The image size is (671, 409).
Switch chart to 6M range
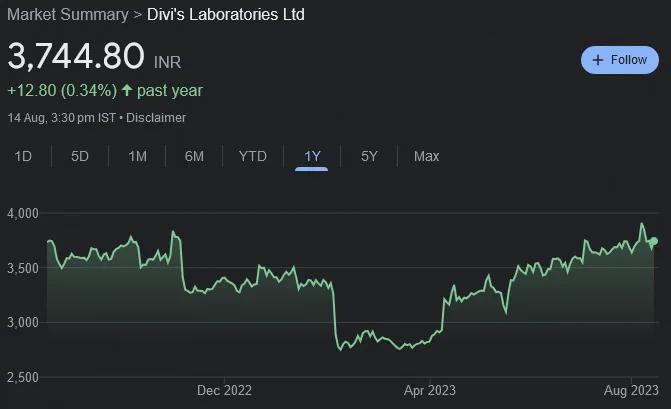point(194,156)
